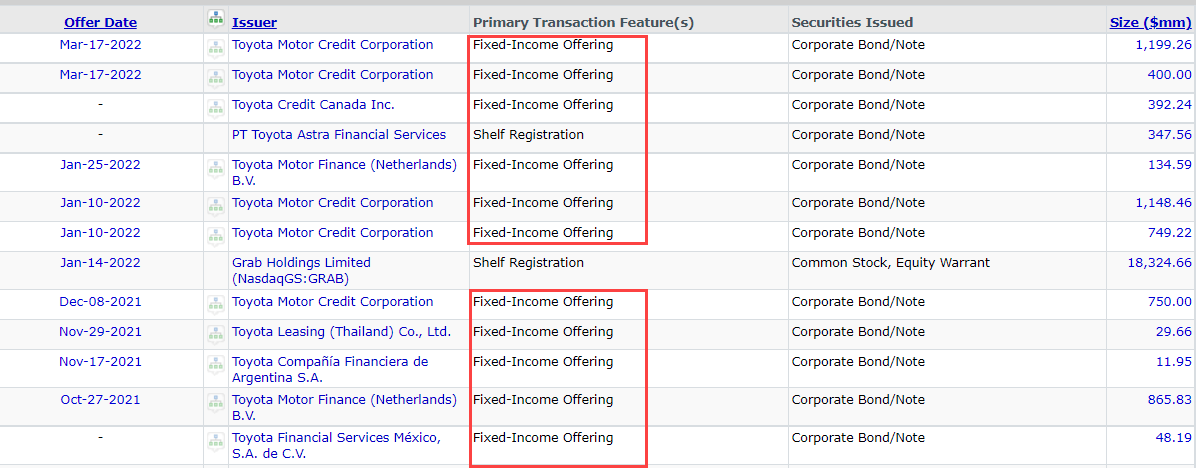This screenshot has height=468, width=1200.
Task: Click the Jan-14-2022 offer date link
Action: click(100, 262)
